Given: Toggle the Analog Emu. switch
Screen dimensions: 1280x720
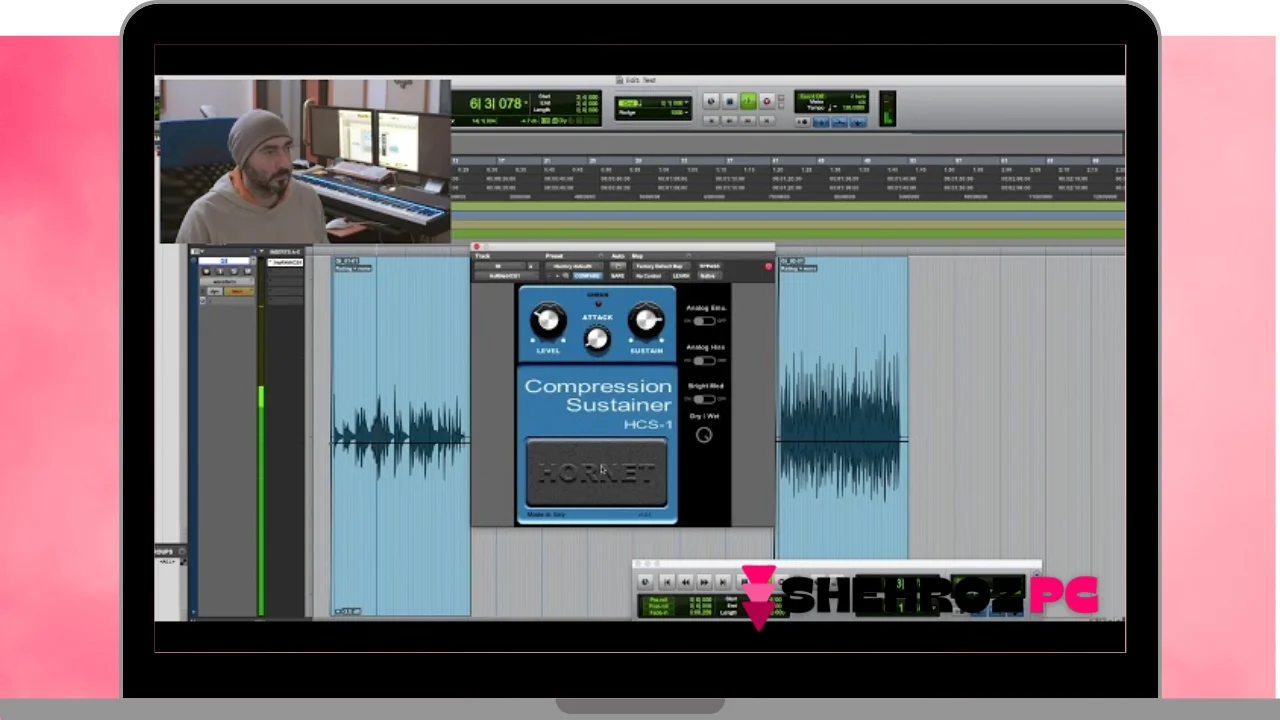Looking at the screenshot, I should (704, 321).
